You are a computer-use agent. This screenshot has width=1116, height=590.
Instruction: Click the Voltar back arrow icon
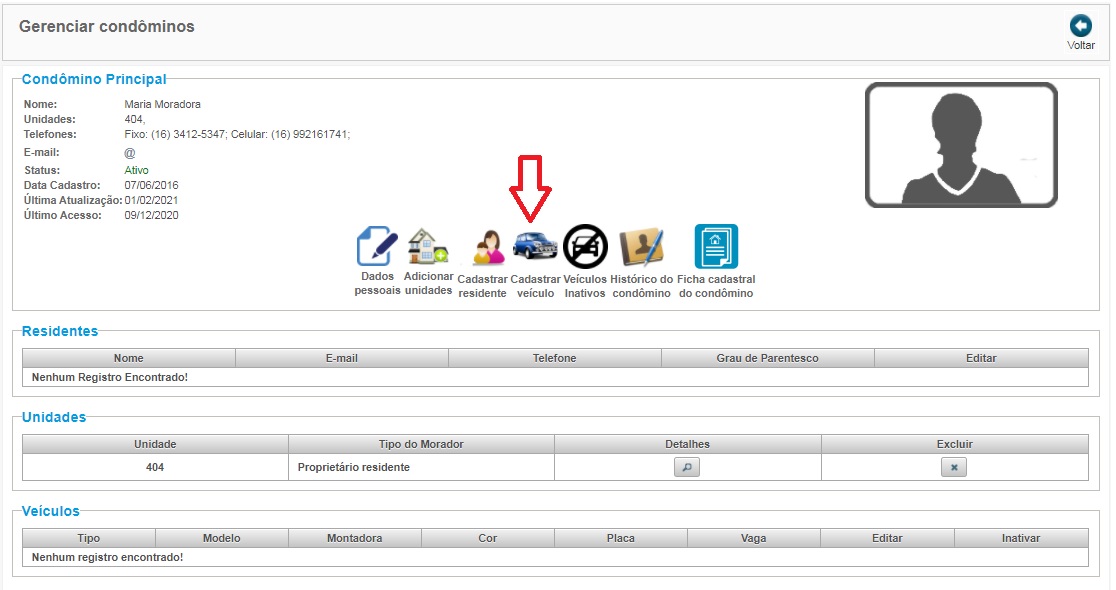coord(1080,26)
